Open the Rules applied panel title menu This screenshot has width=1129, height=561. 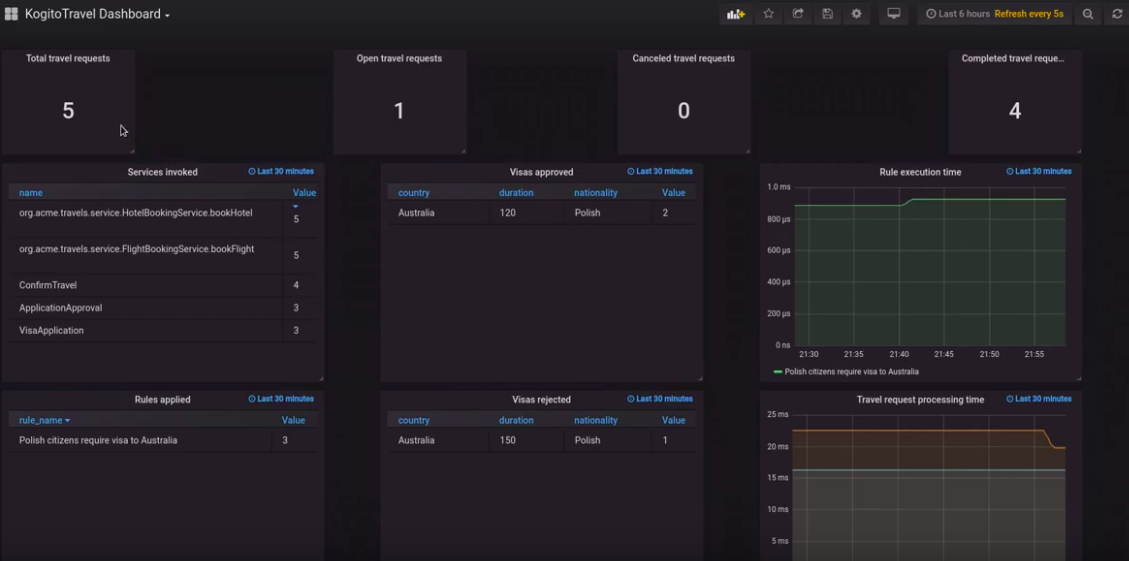162,400
